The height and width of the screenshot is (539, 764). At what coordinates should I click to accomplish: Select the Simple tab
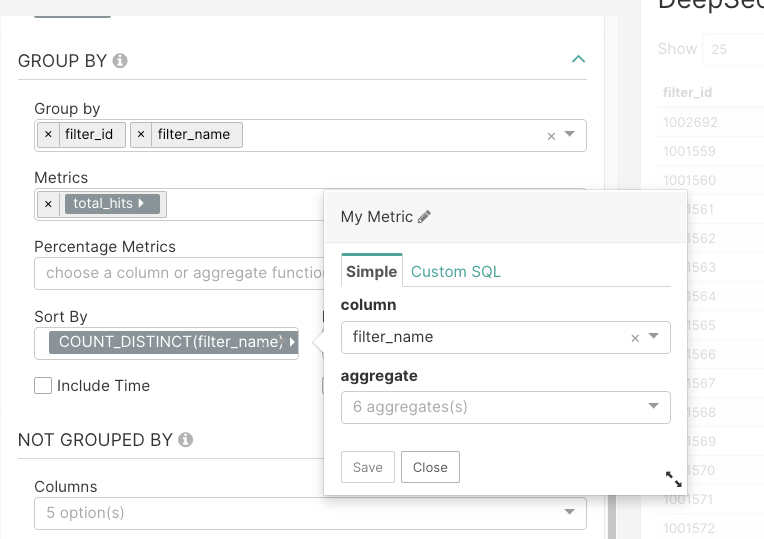371,271
